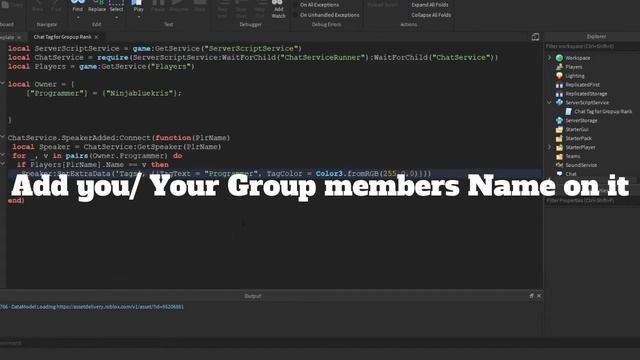The height and width of the screenshot is (360, 640).
Task: Click the ServerStorage icon
Action: coord(559,120)
